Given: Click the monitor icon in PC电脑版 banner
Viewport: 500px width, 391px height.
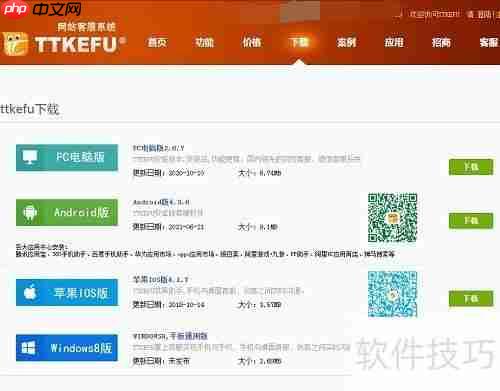Looking at the screenshot, I should click(x=30, y=157).
